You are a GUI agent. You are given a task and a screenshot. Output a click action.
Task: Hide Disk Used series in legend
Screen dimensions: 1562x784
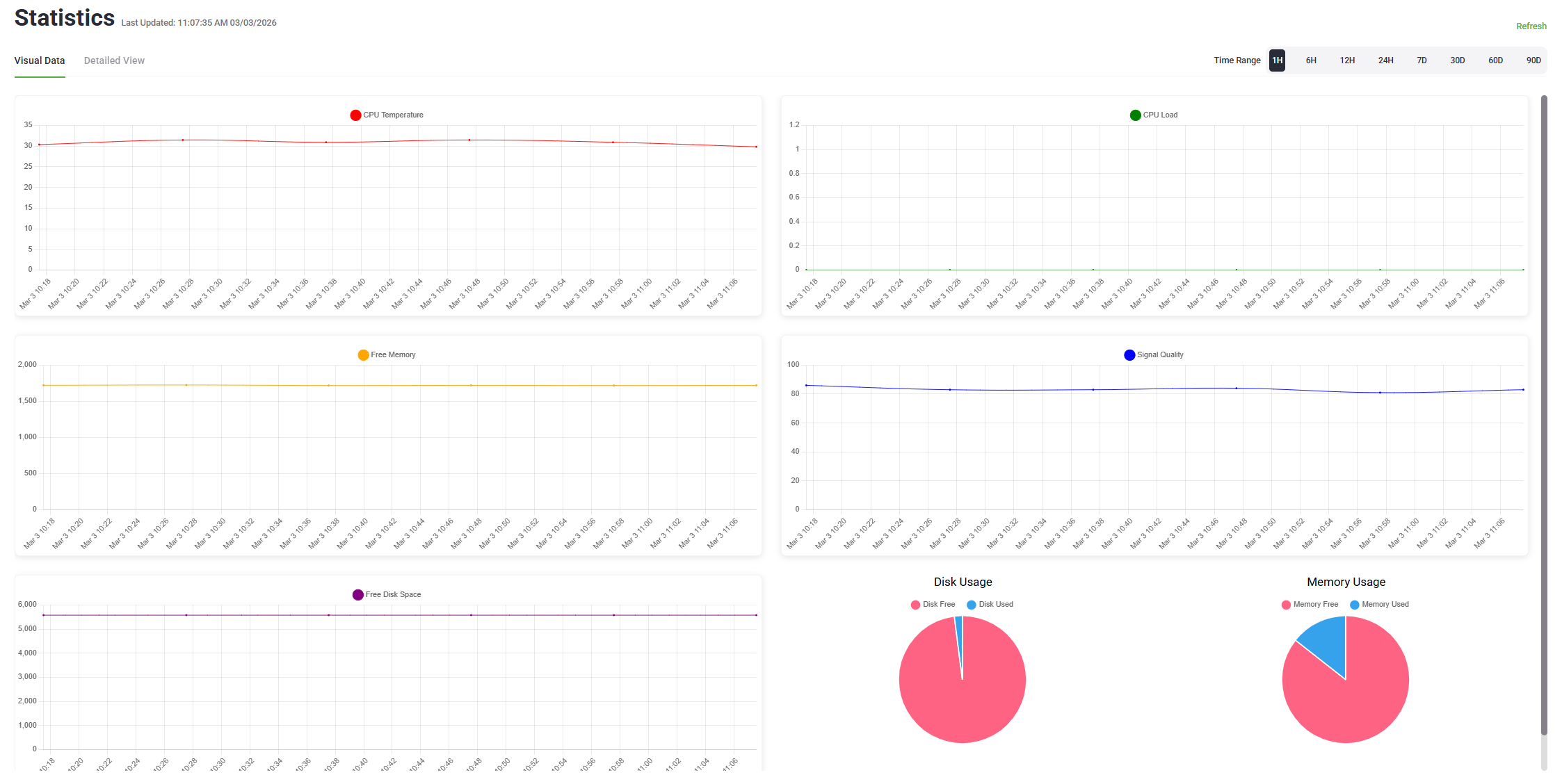(972, 605)
